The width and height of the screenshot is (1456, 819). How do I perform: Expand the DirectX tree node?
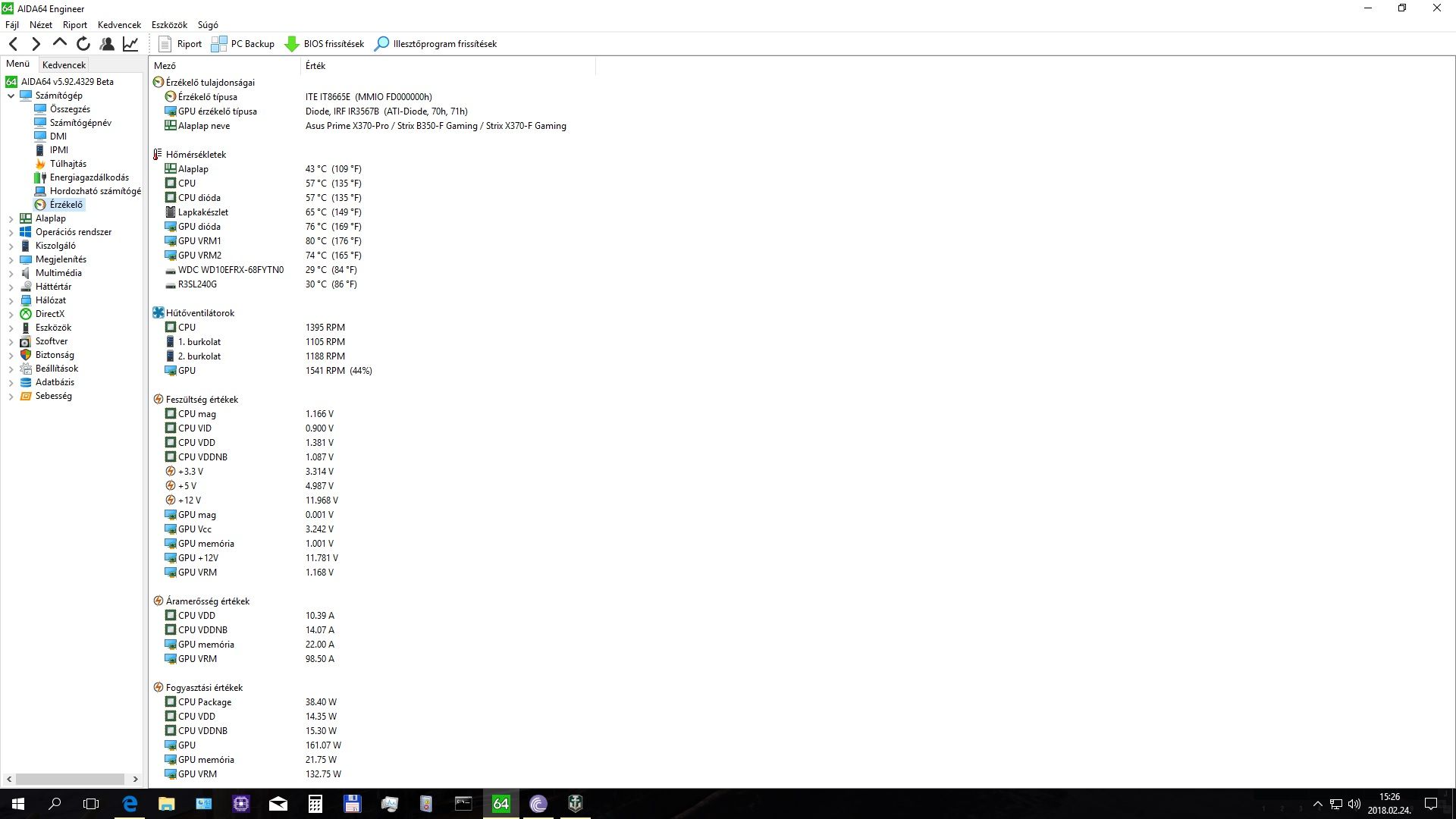click(11, 314)
